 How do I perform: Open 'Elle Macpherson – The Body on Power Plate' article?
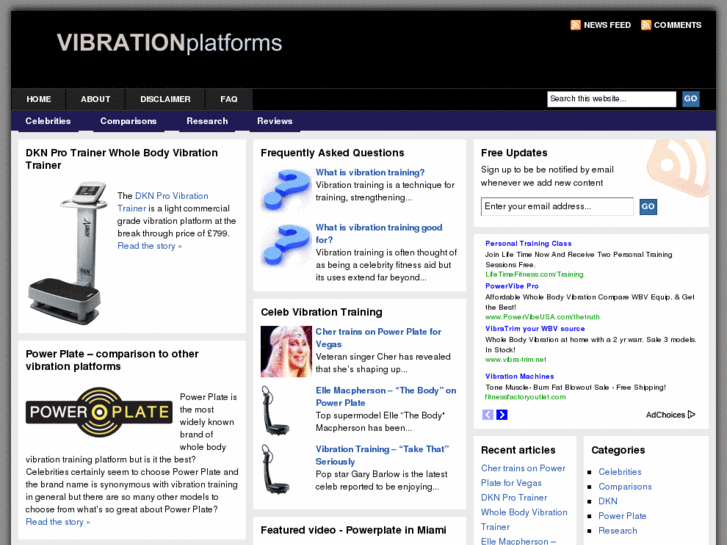tap(386, 397)
